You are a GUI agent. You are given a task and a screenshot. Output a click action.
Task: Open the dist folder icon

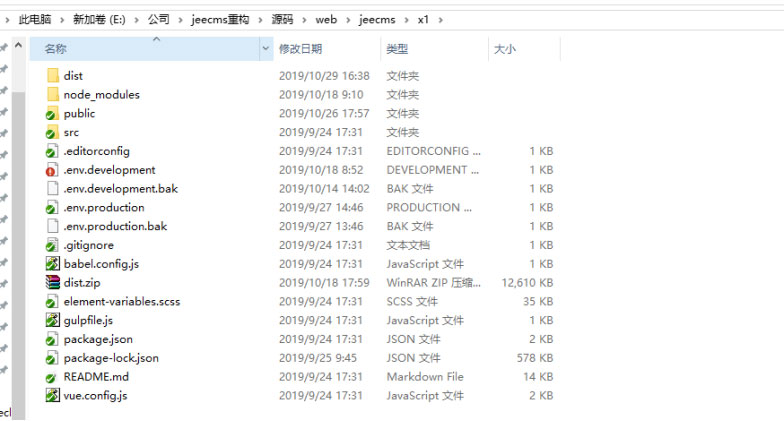(53, 75)
